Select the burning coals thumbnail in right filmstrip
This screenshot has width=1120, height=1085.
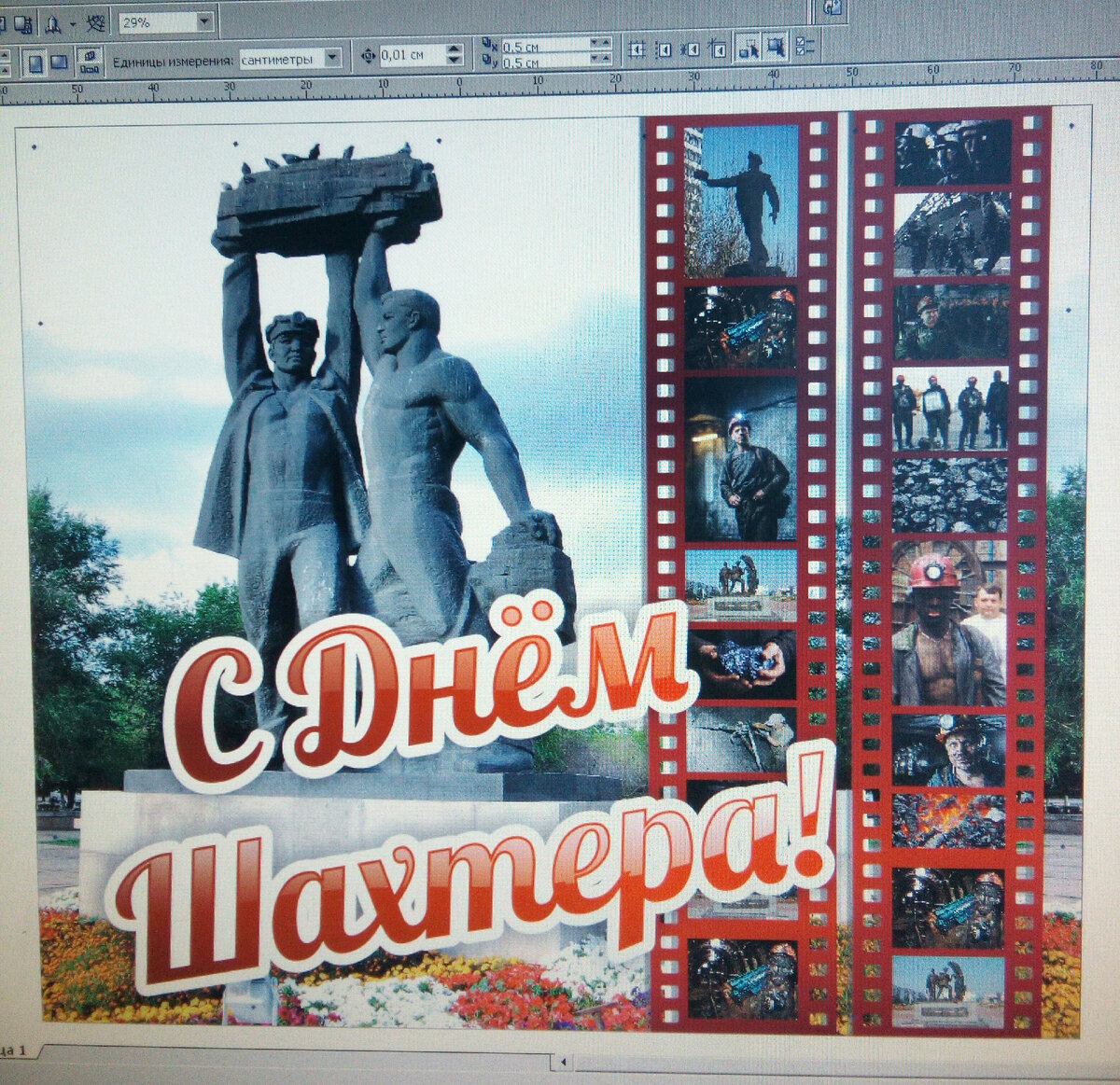point(948,820)
